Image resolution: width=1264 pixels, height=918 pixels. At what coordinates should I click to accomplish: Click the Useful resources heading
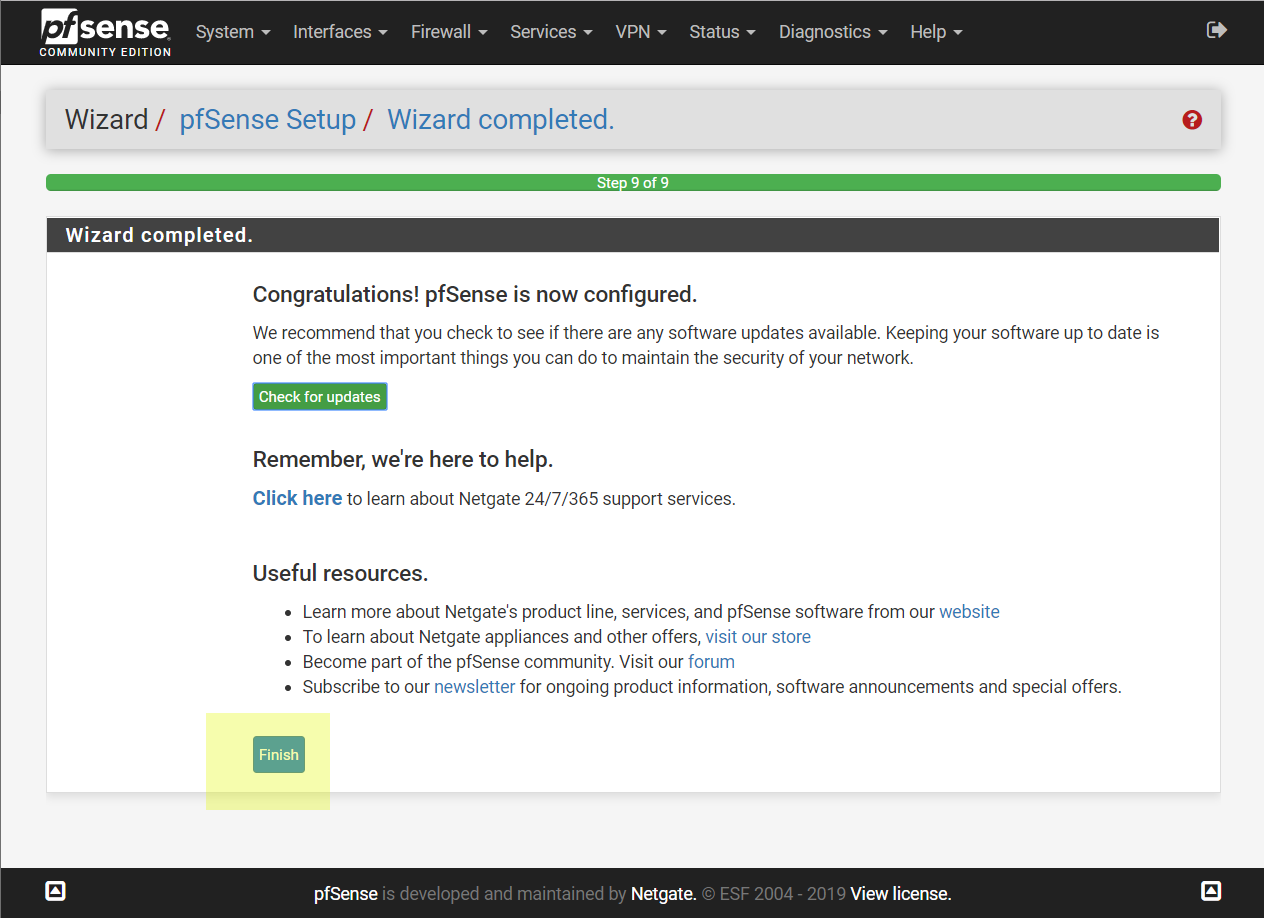[x=340, y=574]
